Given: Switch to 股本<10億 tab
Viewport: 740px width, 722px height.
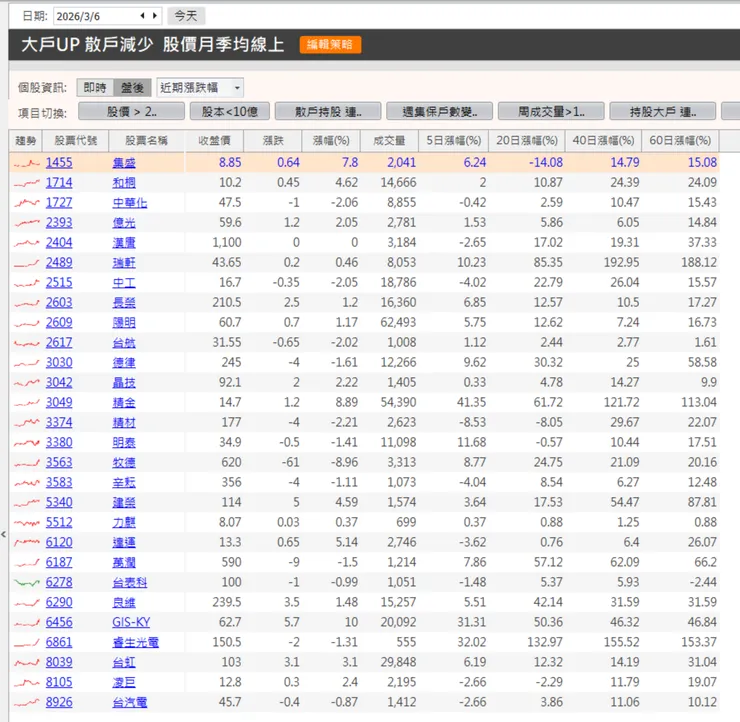Looking at the screenshot, I should [x=230, y=112].
